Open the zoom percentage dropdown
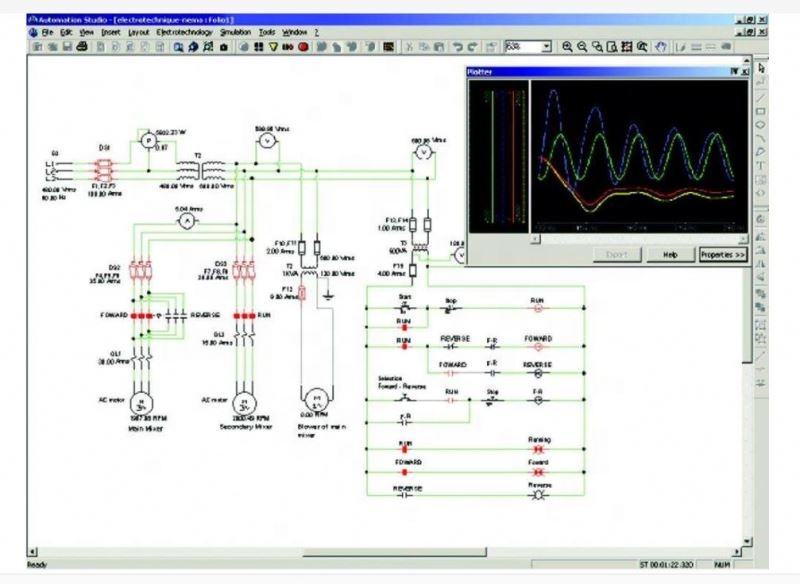The width and height of the screenshot is (800, 584). 547,47
